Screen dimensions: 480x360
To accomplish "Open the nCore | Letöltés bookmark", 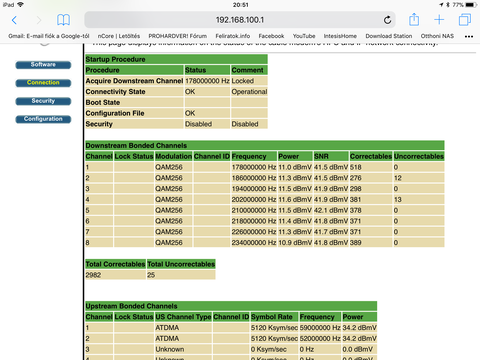I will pyautogui.click(x=119, y=36).
